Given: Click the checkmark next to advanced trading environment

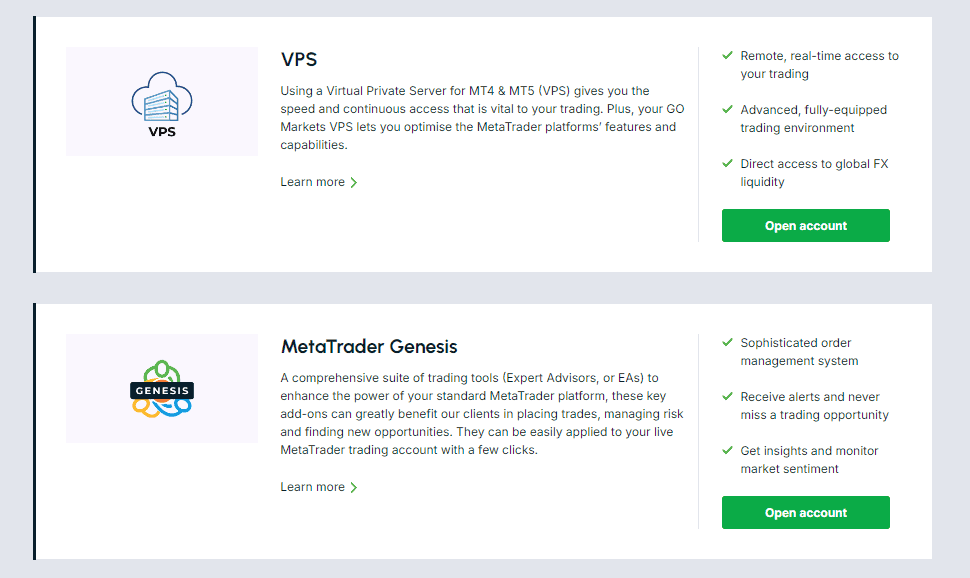Looking at the screenshot, I should click(x=728, y=109).
